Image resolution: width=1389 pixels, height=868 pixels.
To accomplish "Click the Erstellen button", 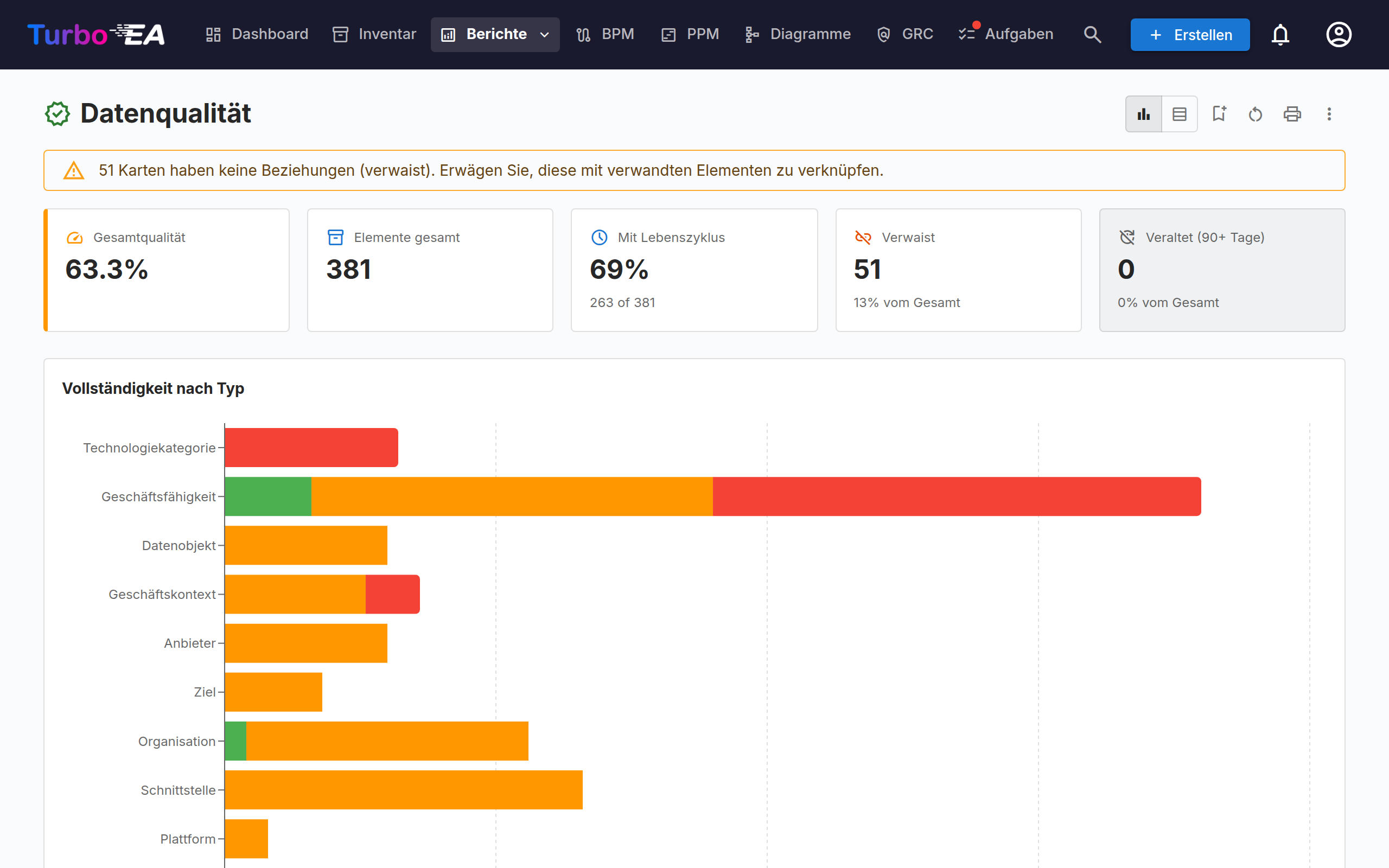I will tap(1190, 34).
